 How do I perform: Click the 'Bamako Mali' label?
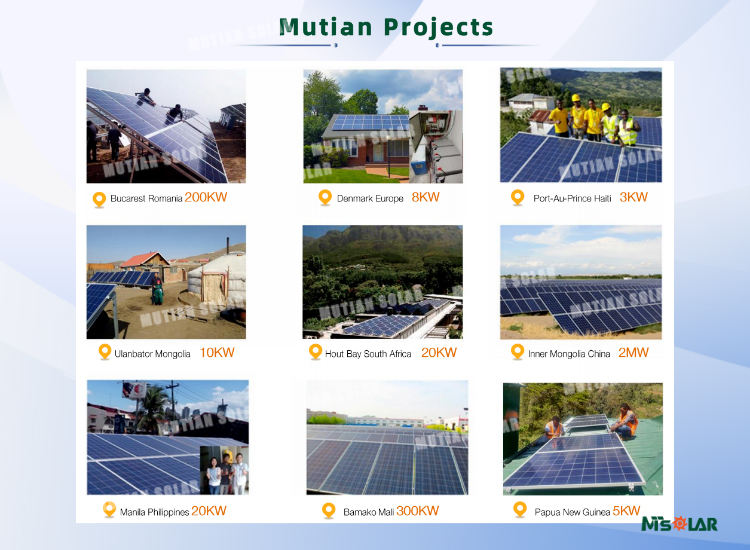(368, 512)
